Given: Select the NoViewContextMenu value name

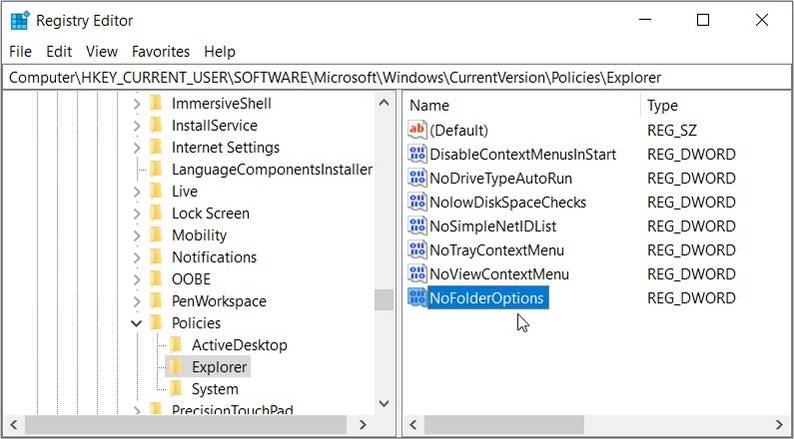Looking at the screenshot, I should coord(499,274).
